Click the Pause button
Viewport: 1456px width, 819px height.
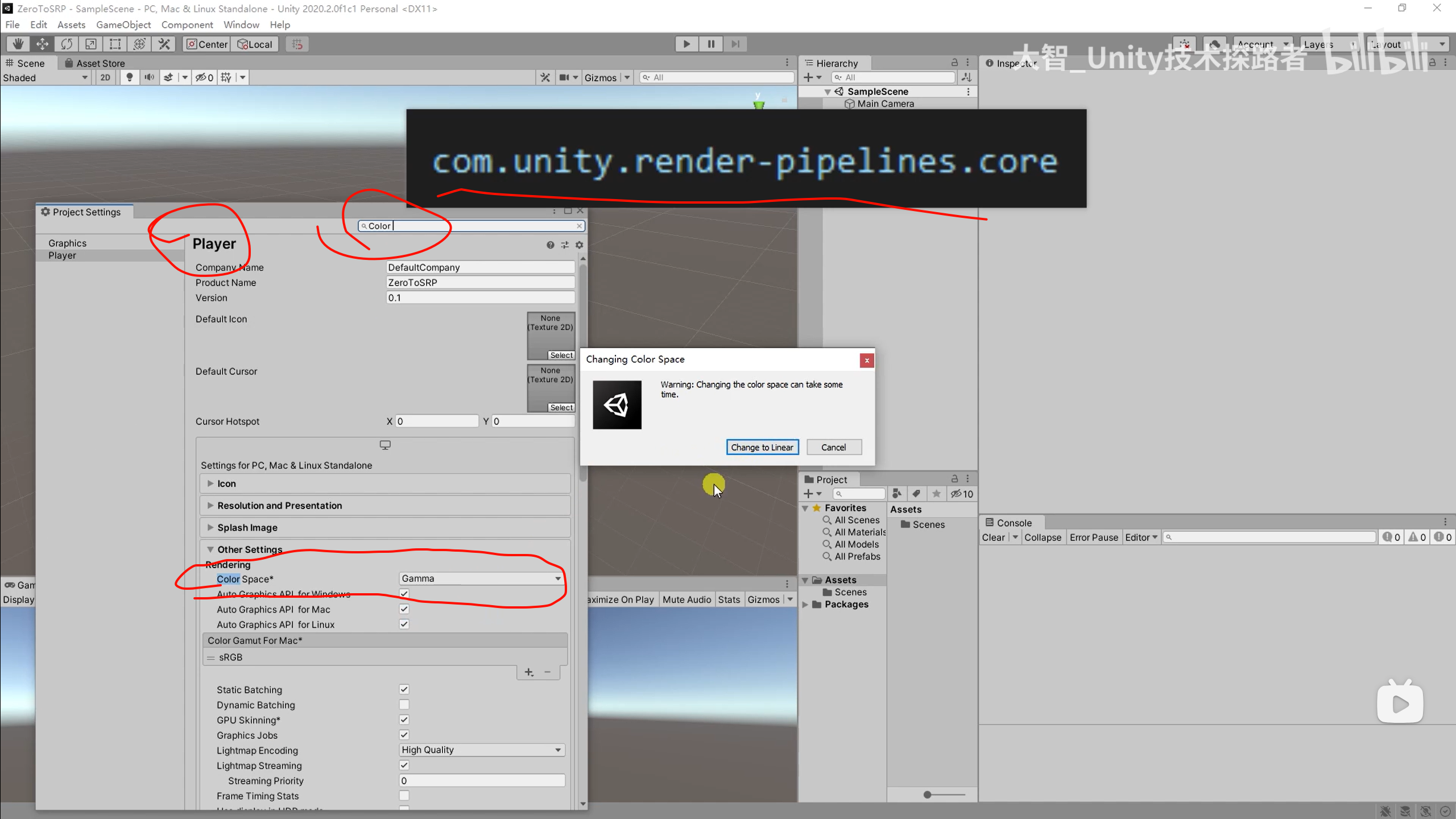711,44
